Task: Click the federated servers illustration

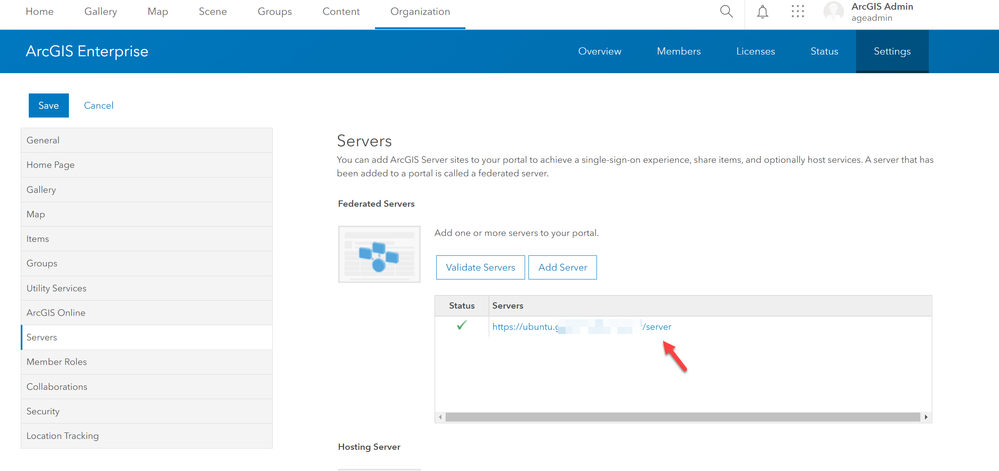Action: pyautogui.click(x=379, y=254)
